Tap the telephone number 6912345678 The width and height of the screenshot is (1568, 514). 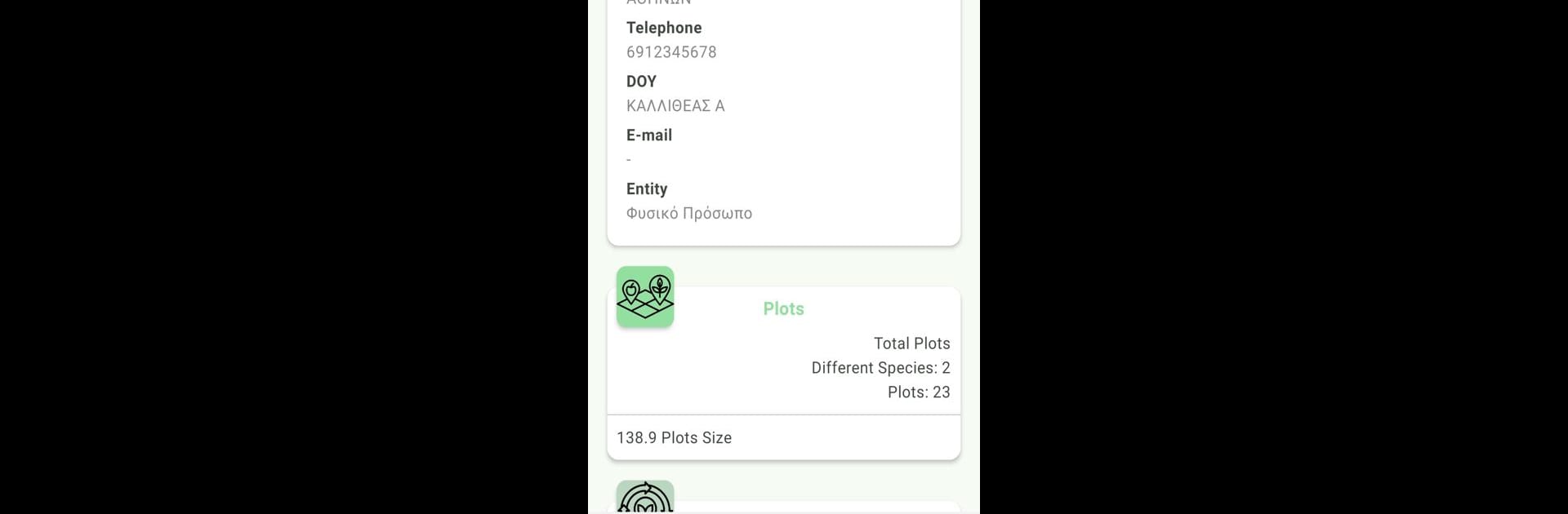(671, 52)
